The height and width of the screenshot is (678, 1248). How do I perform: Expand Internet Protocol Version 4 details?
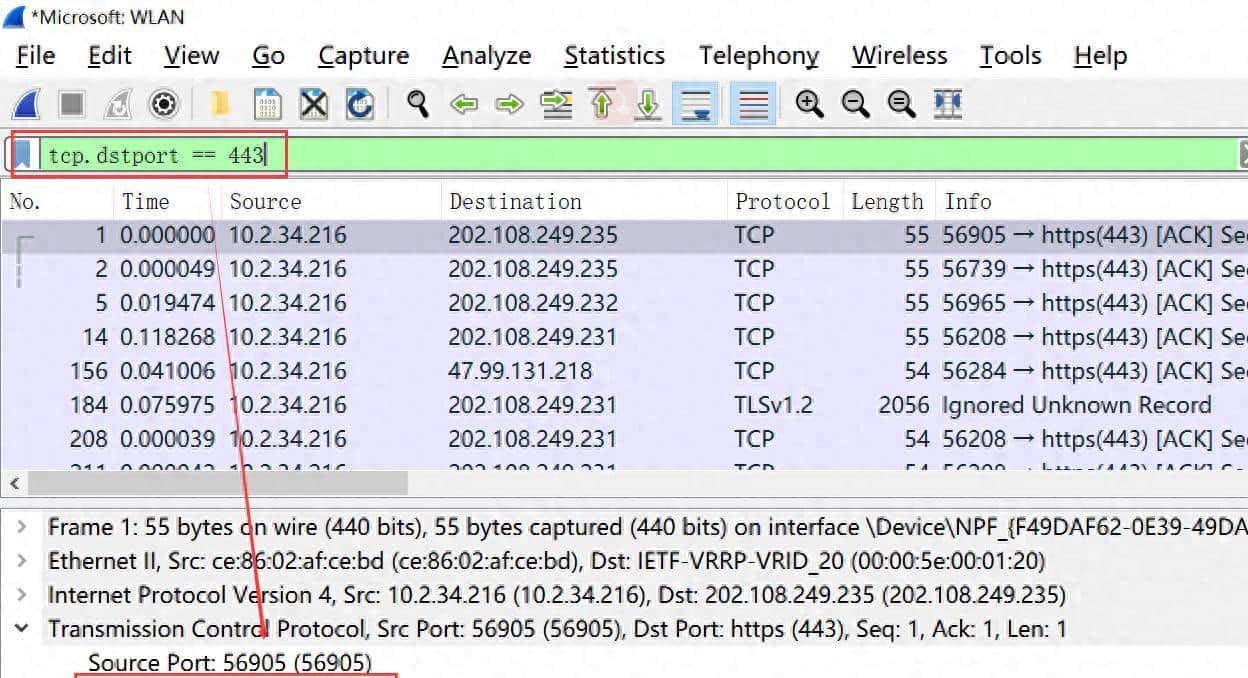tap(20, 595)
